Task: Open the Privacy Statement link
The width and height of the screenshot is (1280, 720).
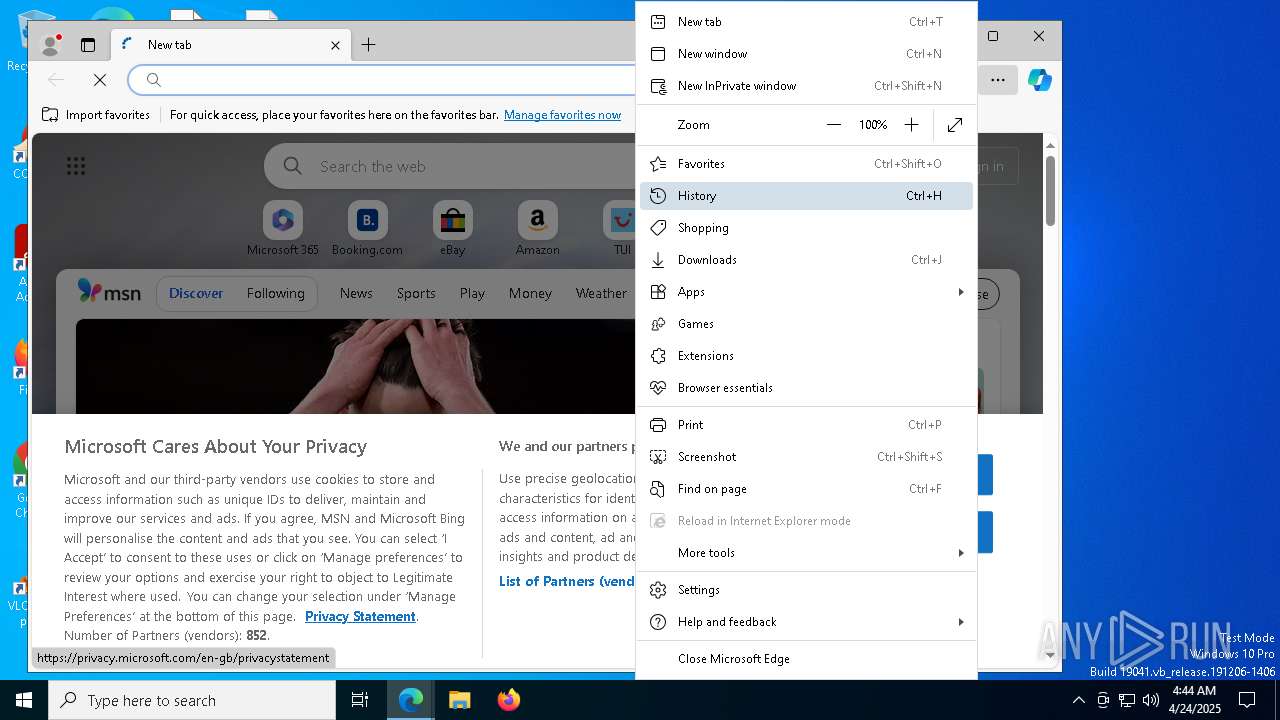Action: point(360,616)
